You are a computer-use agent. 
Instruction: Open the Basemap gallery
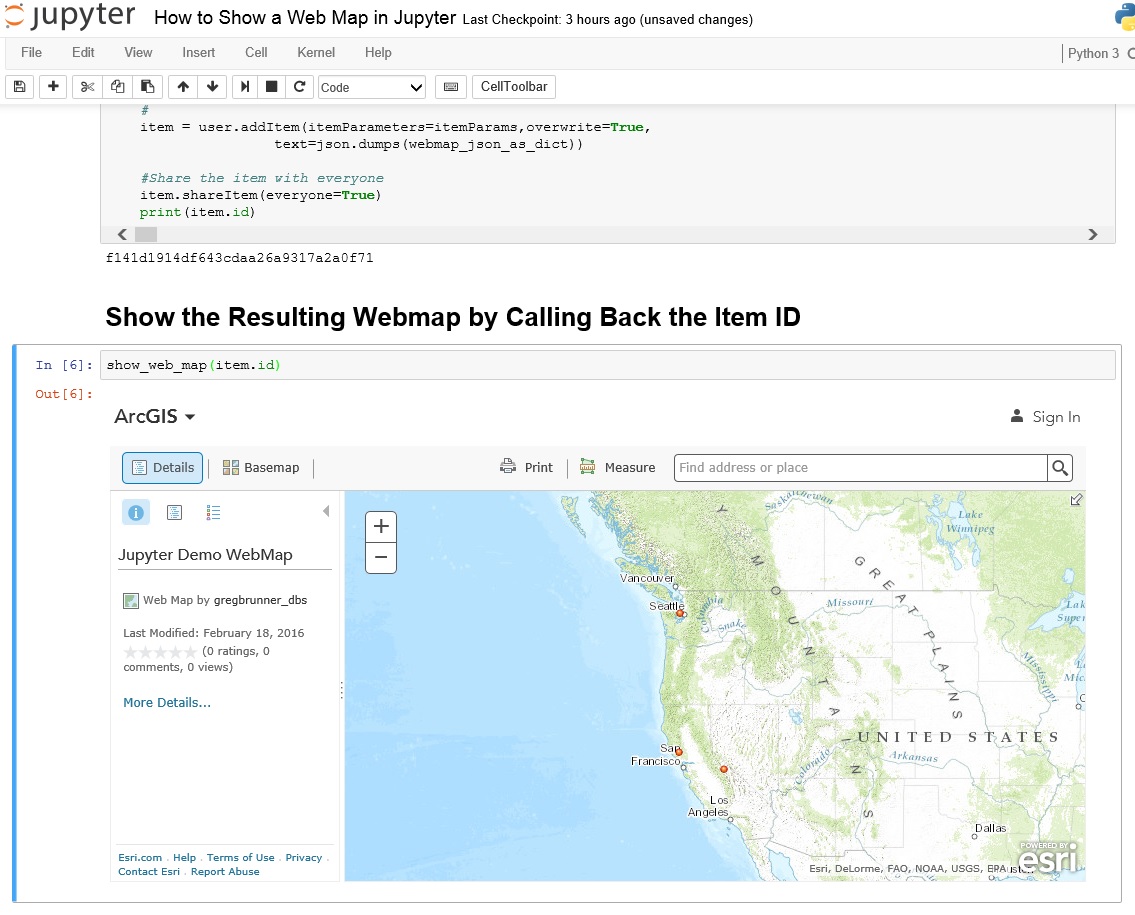click(261, 468)
